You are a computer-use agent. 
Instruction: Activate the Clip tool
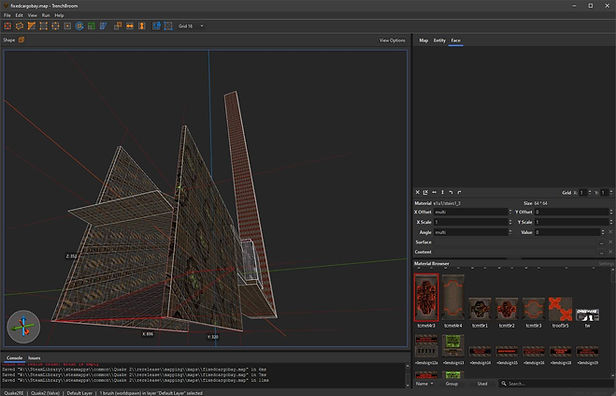[31, 26]
